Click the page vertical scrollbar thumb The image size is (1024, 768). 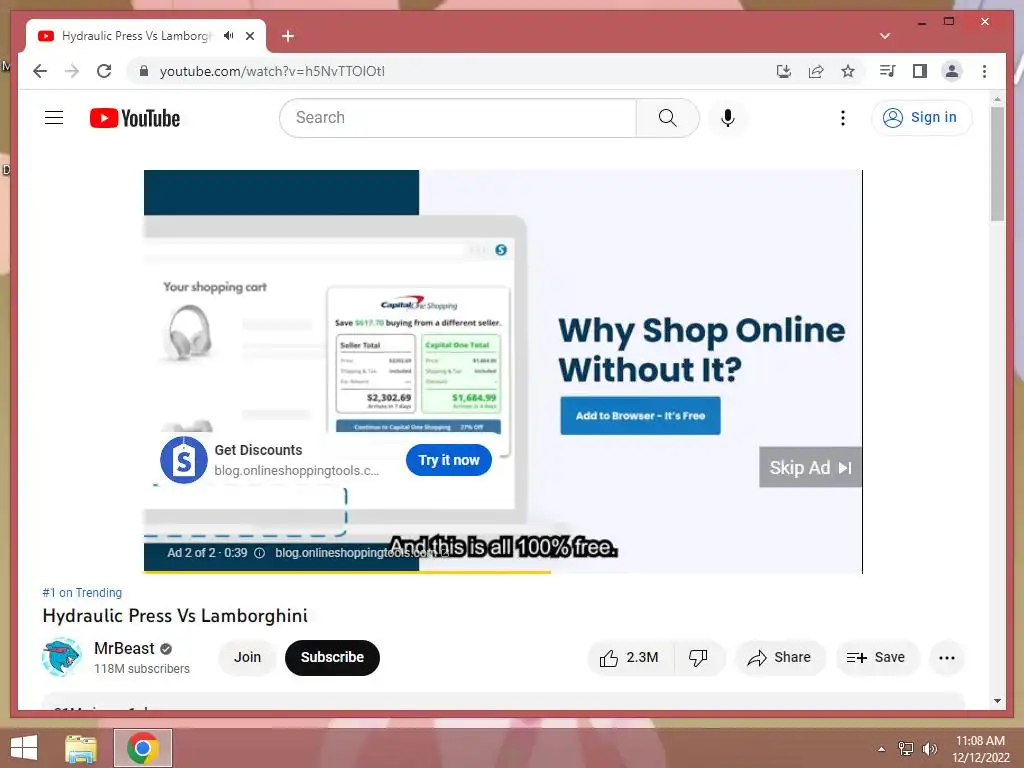point(997,163)
